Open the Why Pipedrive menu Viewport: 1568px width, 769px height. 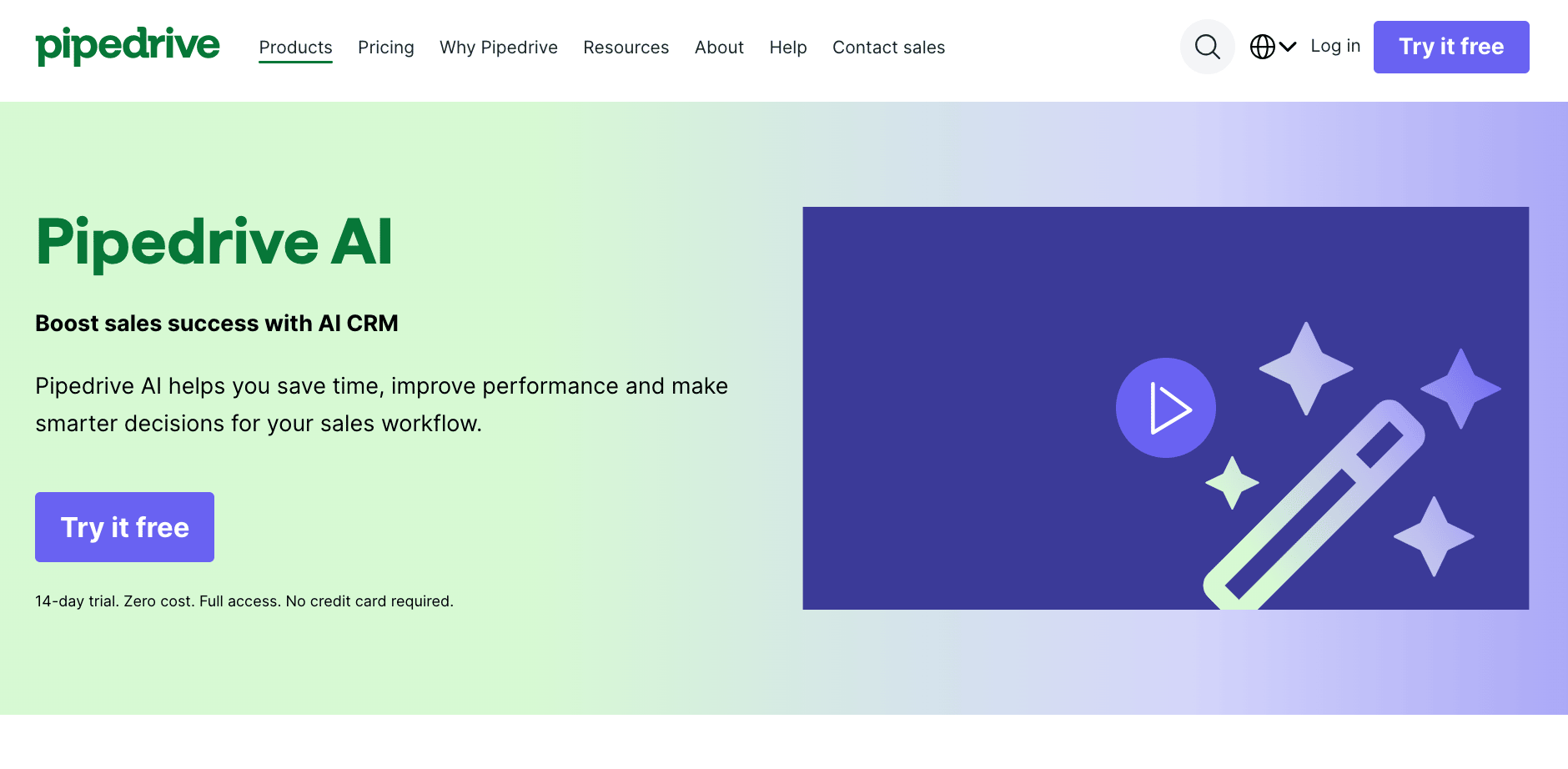498,48
